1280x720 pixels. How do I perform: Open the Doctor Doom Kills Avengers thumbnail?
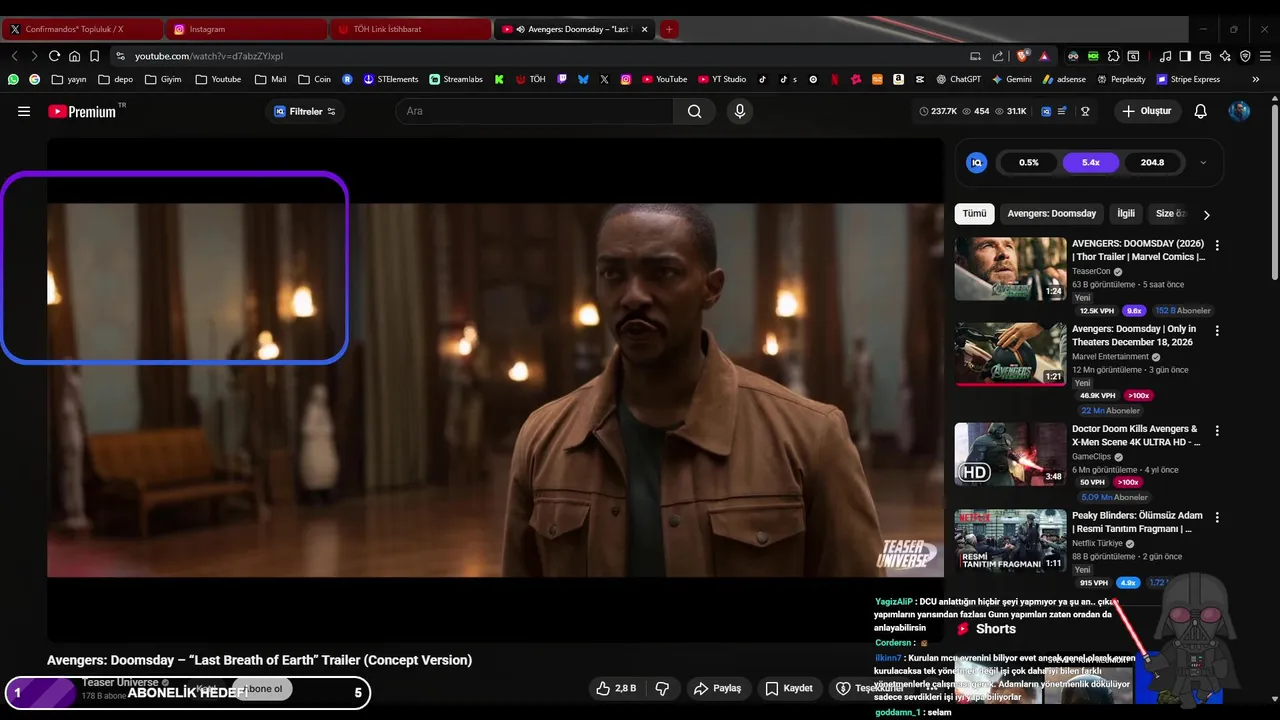pyautogui.click(x=1010, y=454)
